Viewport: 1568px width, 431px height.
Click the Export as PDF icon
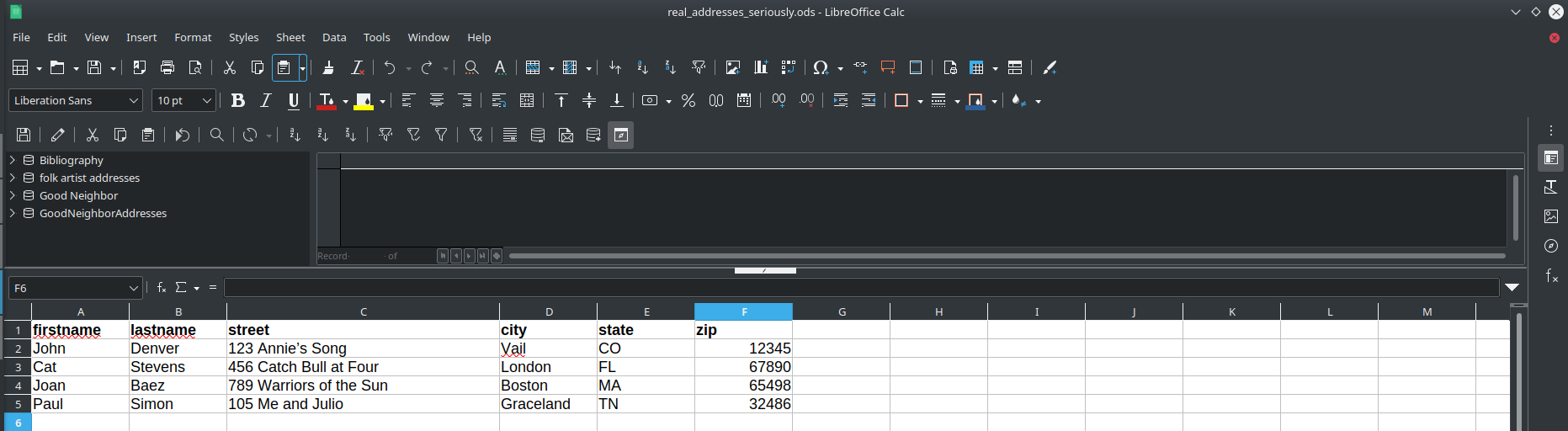pyautogui.click(x=140, y=67)
